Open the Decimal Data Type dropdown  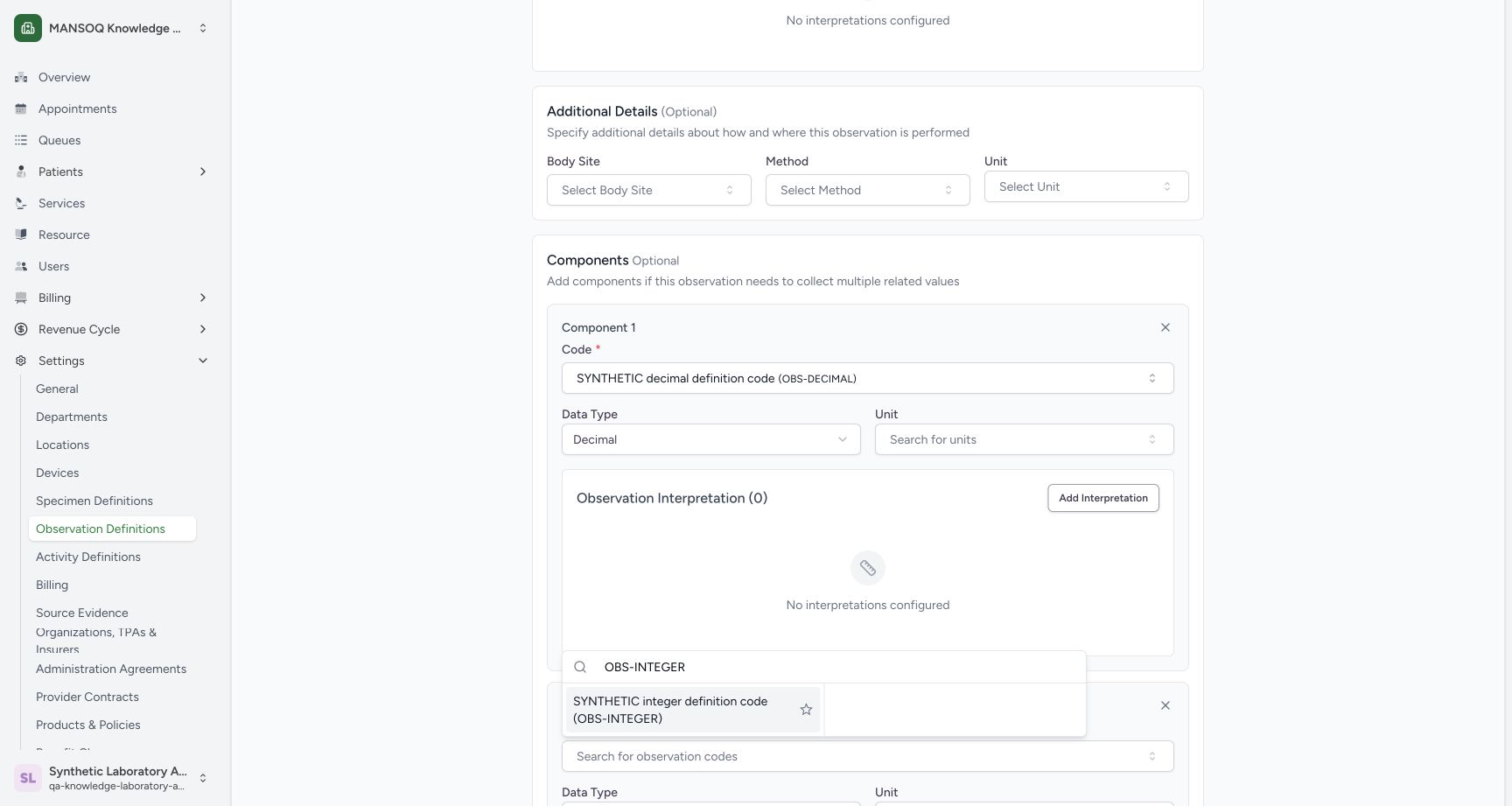coord(711,439)
